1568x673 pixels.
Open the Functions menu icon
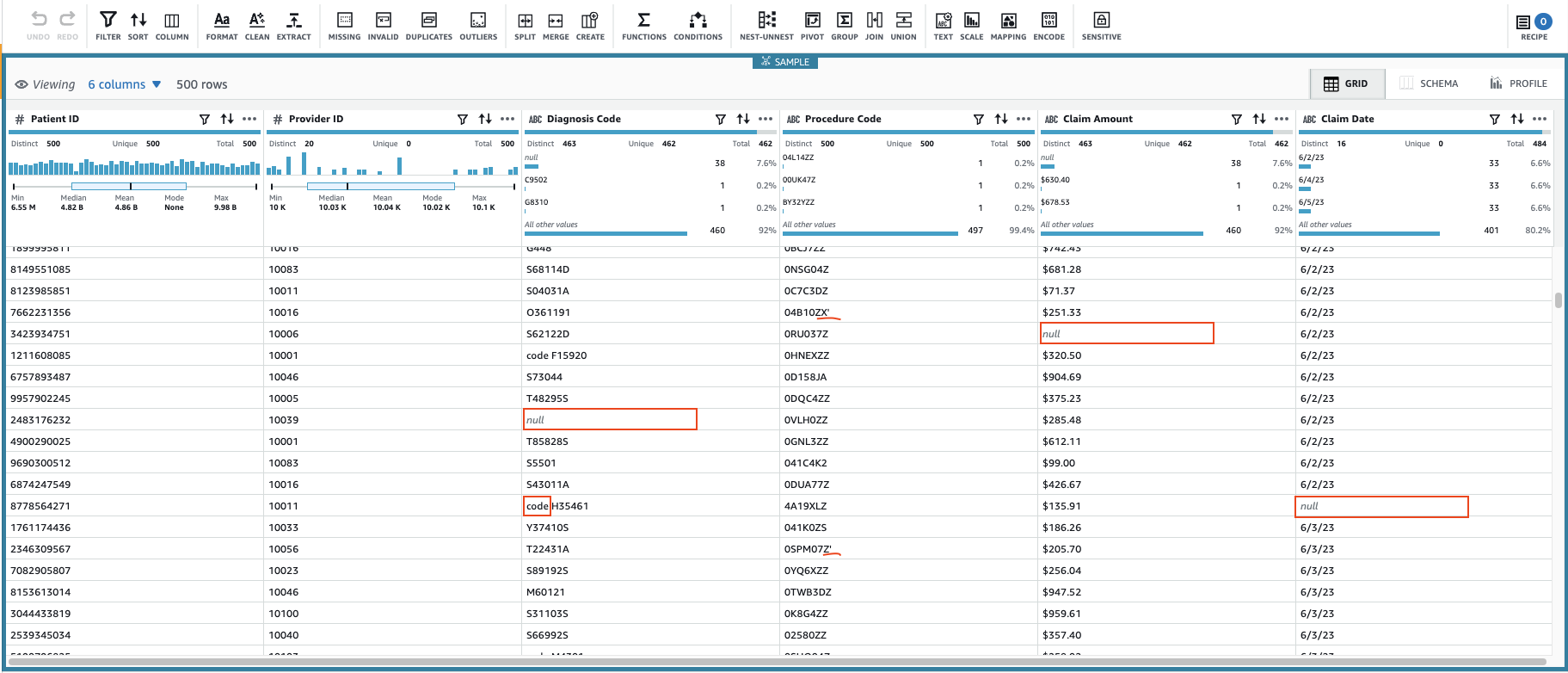(643, 25)
